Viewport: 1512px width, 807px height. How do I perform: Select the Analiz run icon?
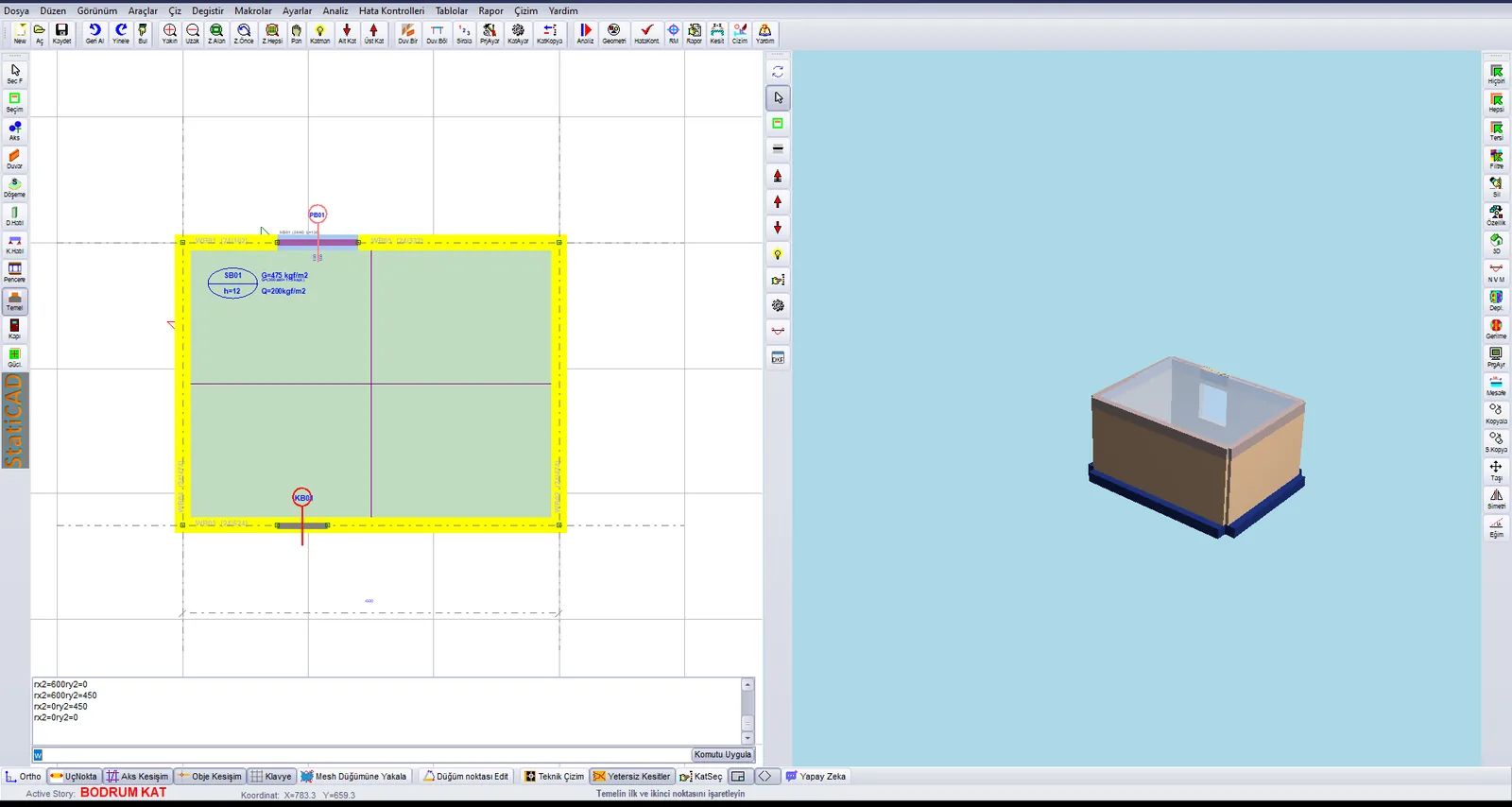(585, 34)
